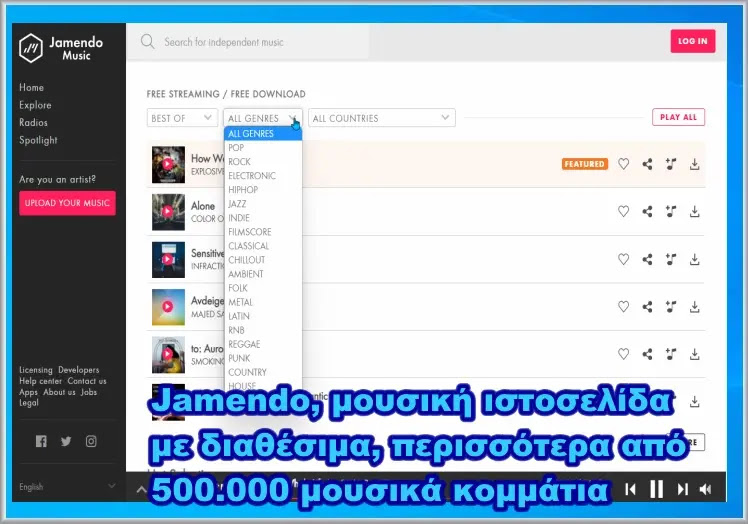Open Jamendo Twitter page icon
The height and width of the screenshot is (524, 748).
tap(66, 441)
